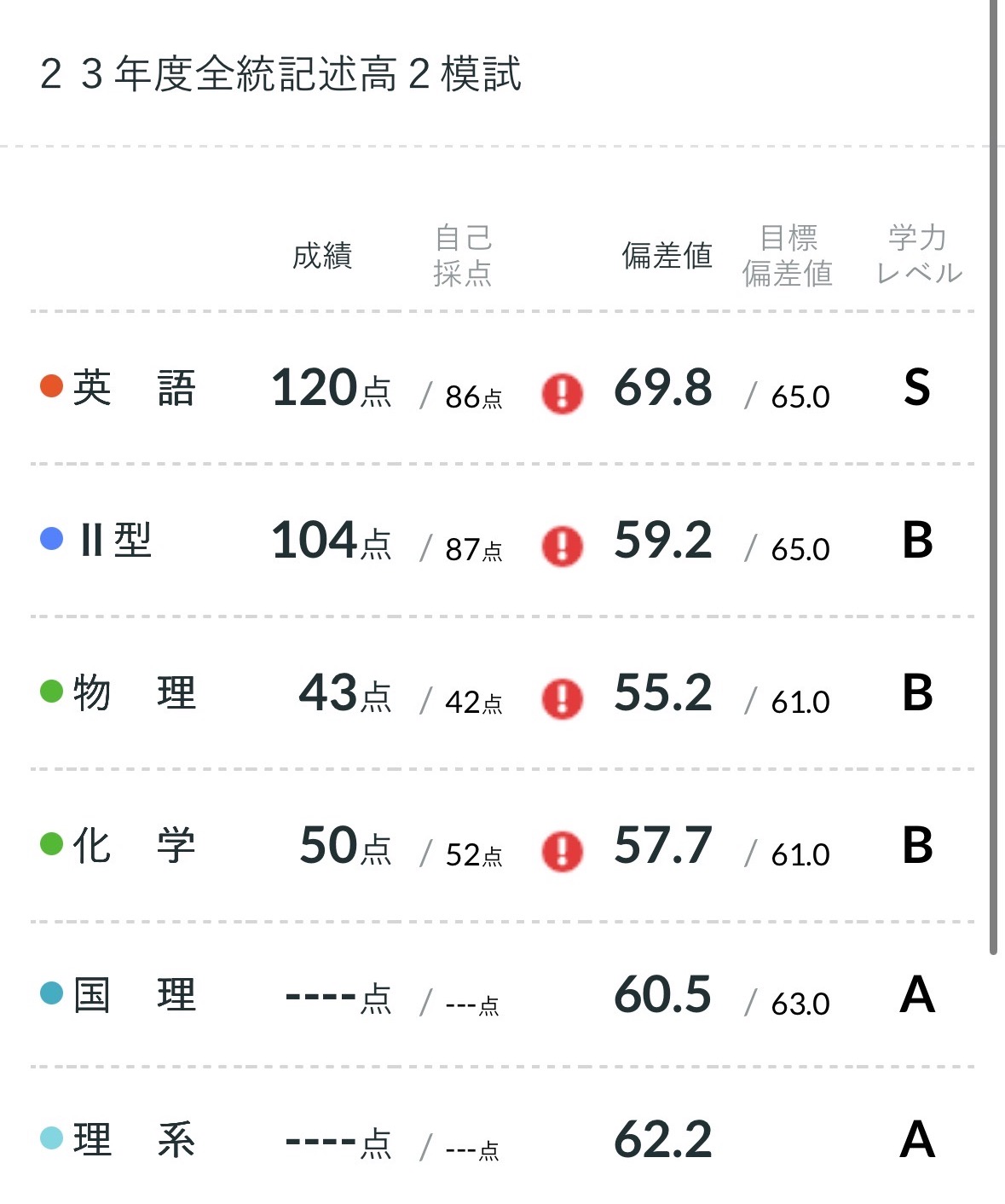Tap the red exclamation icon beside 化学
Image resolution: width=1005 pixels, height=1204 pixels.
coord(562,851)
